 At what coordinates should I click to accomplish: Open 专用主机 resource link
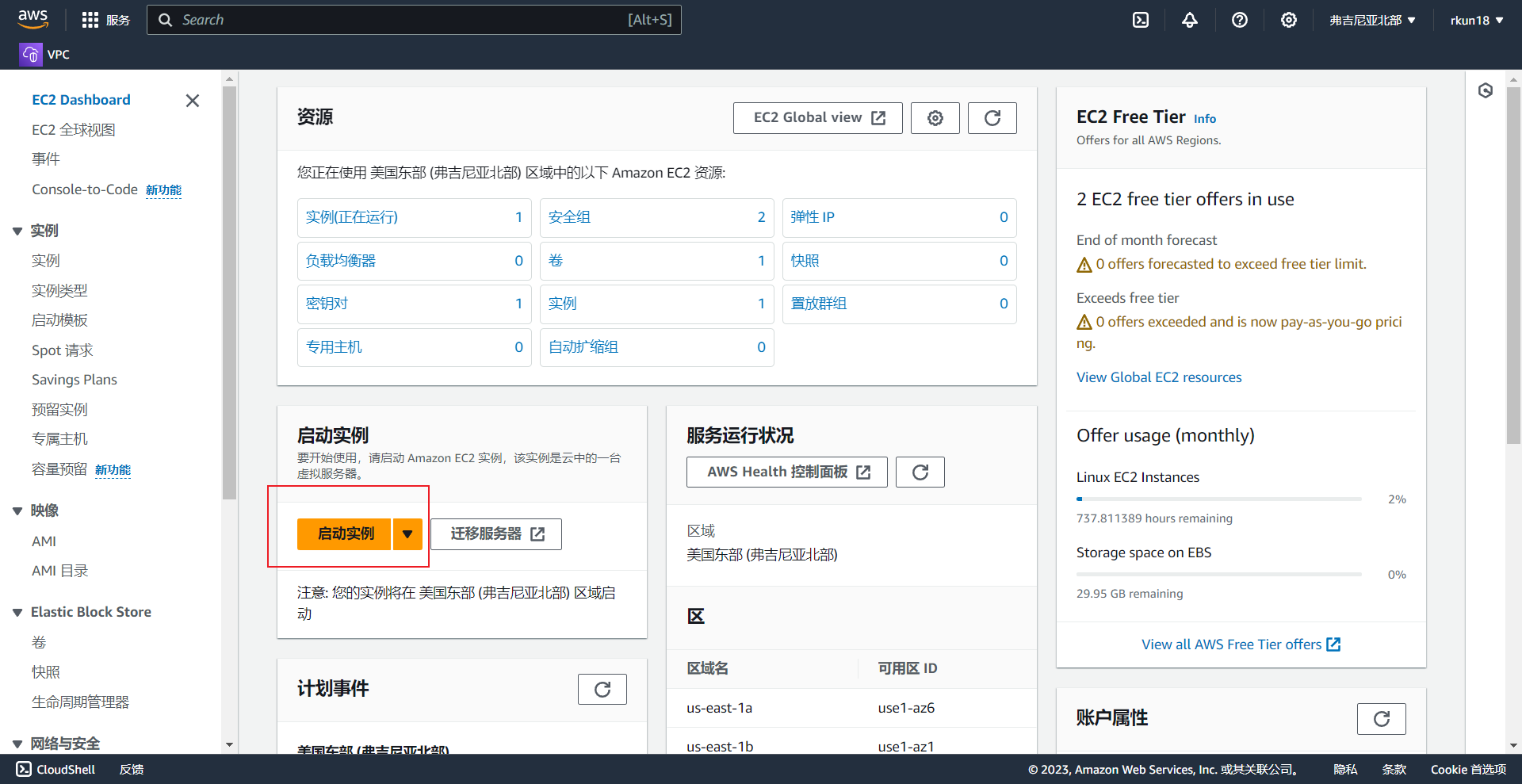[x=334, y=347]
